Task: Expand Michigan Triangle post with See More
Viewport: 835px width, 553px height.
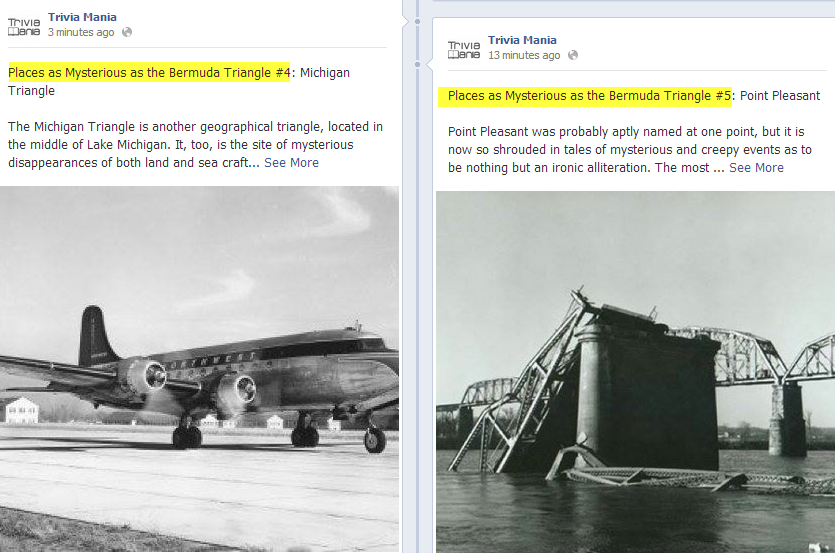Action: [291, 162]
